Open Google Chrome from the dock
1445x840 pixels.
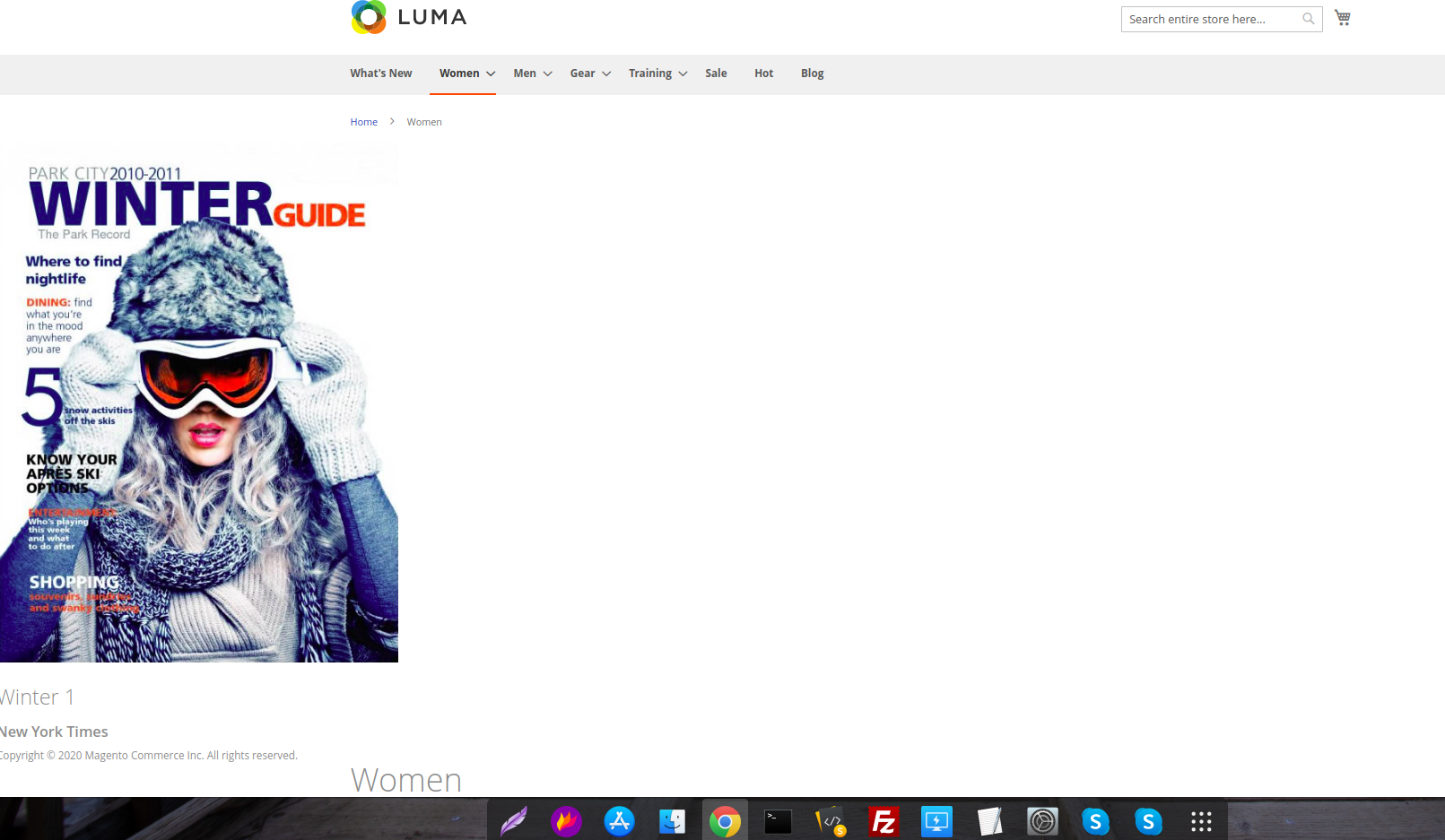(725, 821)
